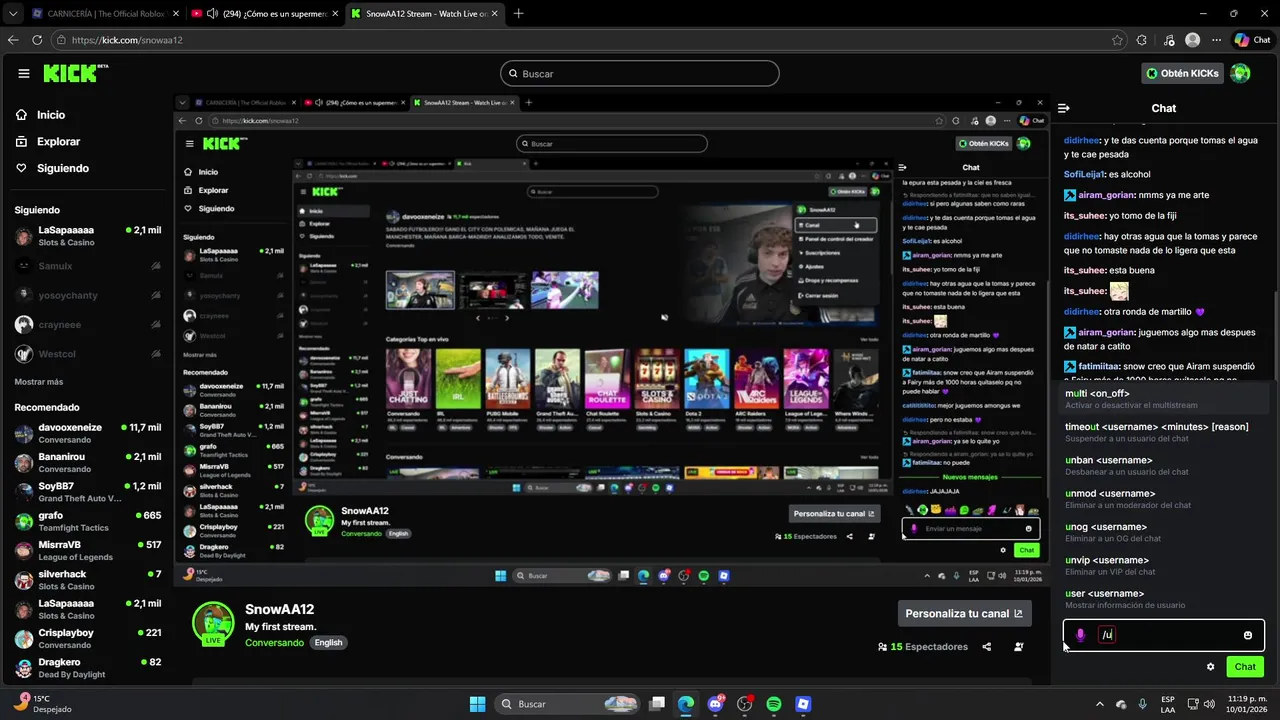The height and width of the screenshot is (720, 1280).
Task: Click the user management icon beside share
Action: pos(1018,647)
